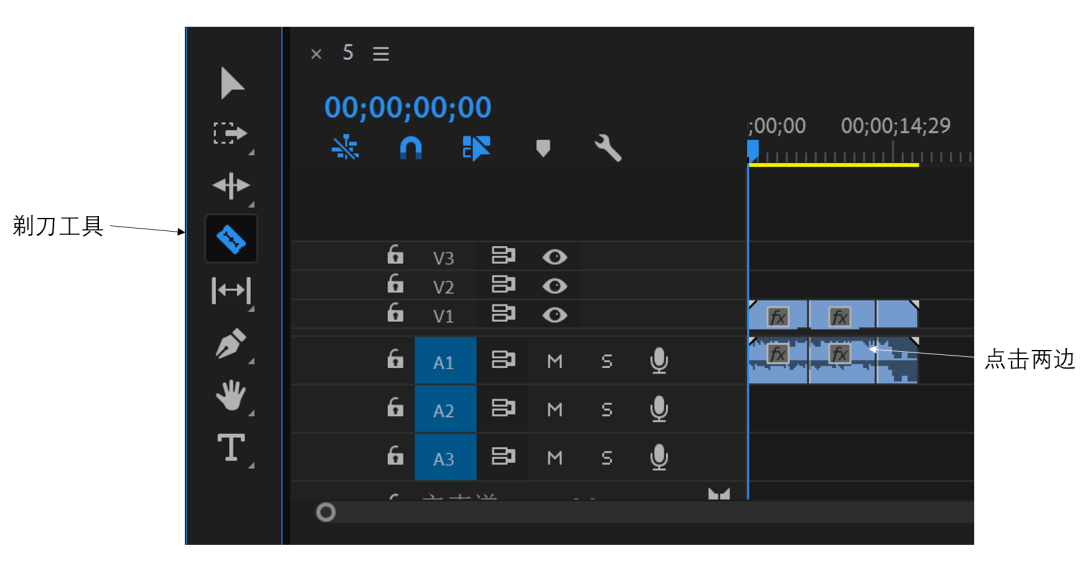Click the blue playhead timecode field

pyautogui.click(x=408, y=107)
